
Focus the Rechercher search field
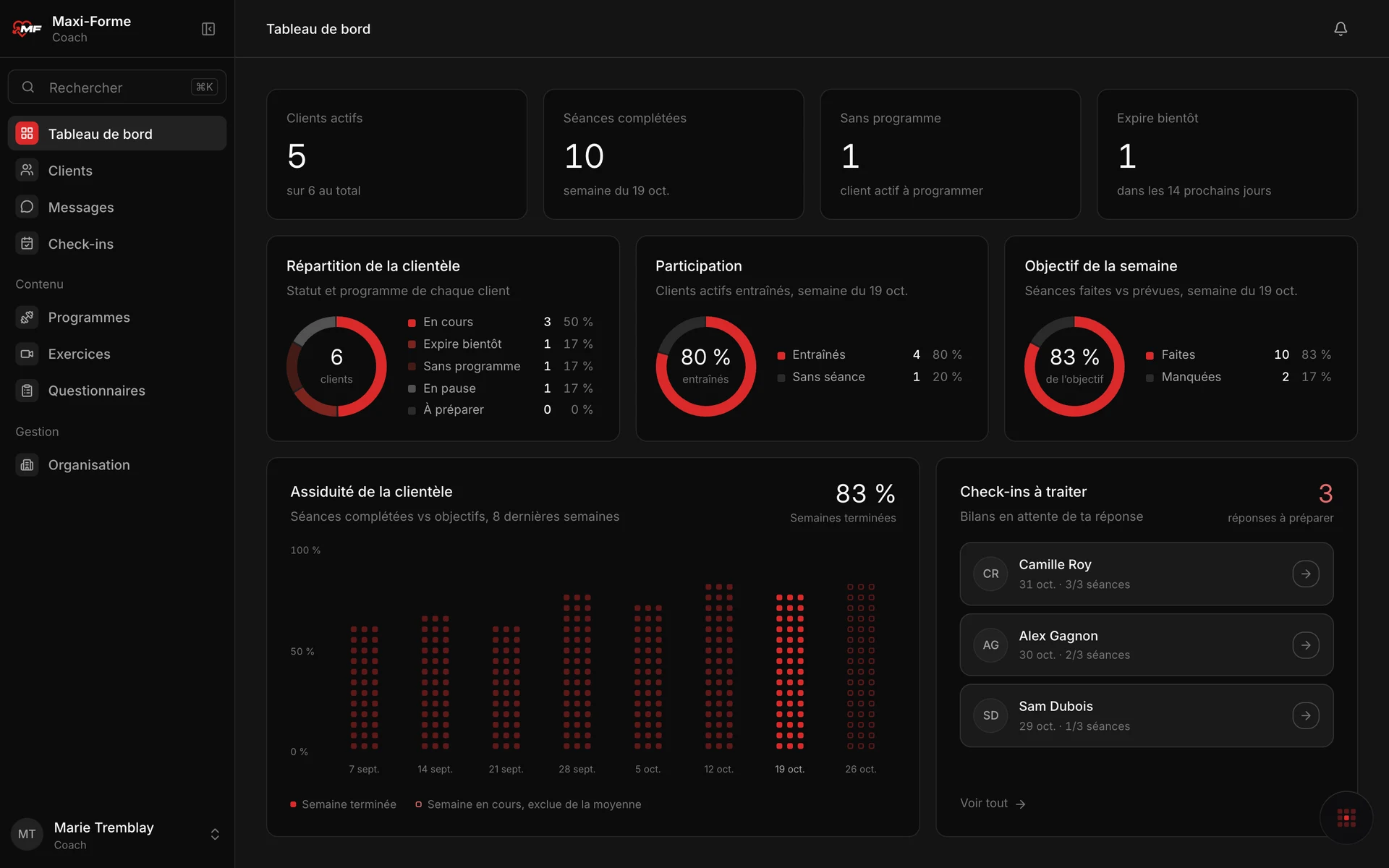pyautogui.click(x=117, y=87)
